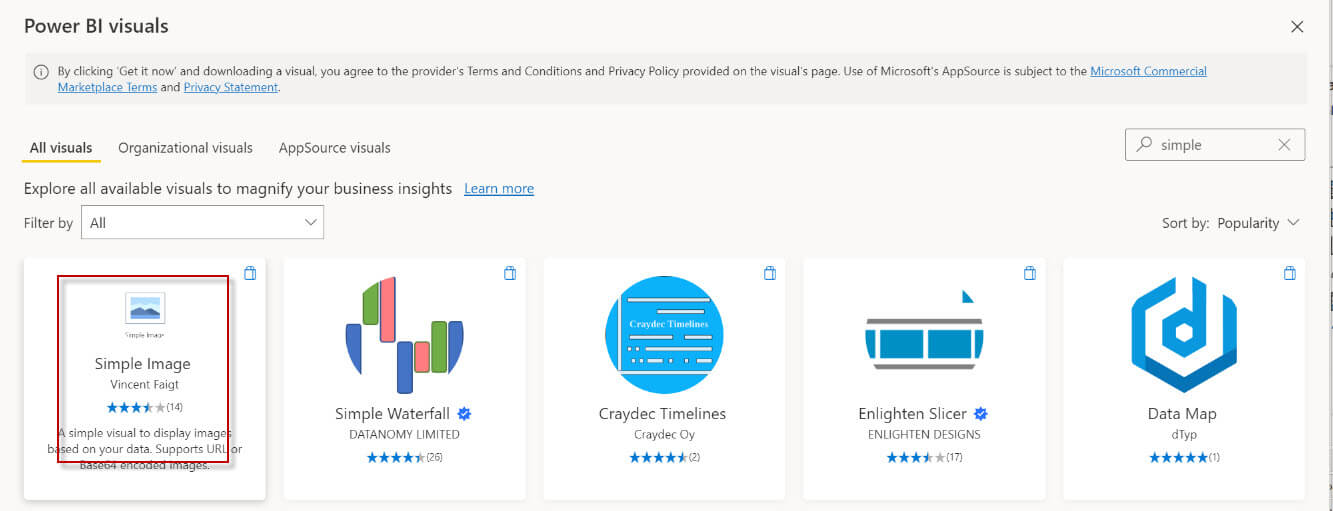Close the Power BI visuals dialog
The image size is (1333, 511).
1297,27
